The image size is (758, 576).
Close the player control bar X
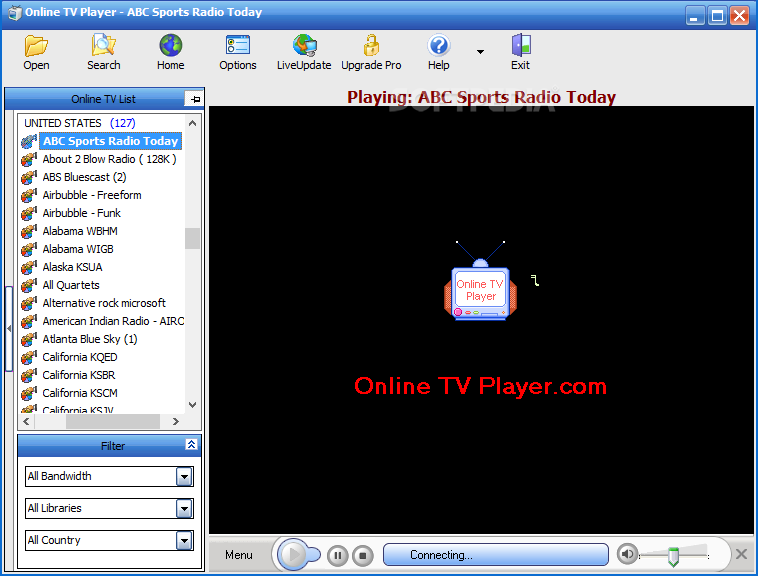(741, 554)
